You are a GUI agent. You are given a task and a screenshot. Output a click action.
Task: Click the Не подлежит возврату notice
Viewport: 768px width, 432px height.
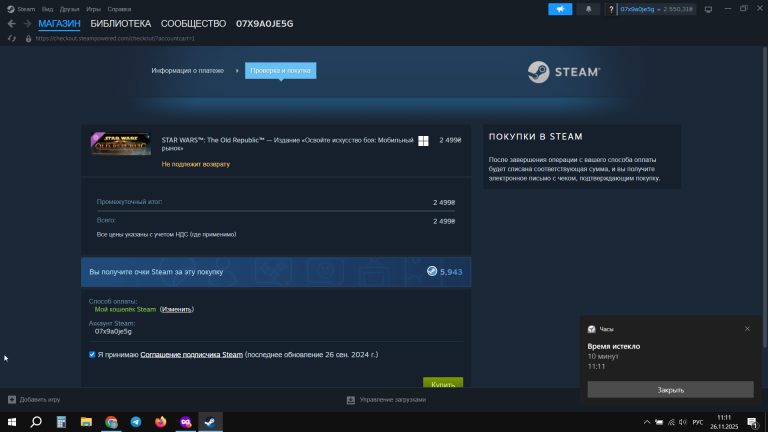195,164
